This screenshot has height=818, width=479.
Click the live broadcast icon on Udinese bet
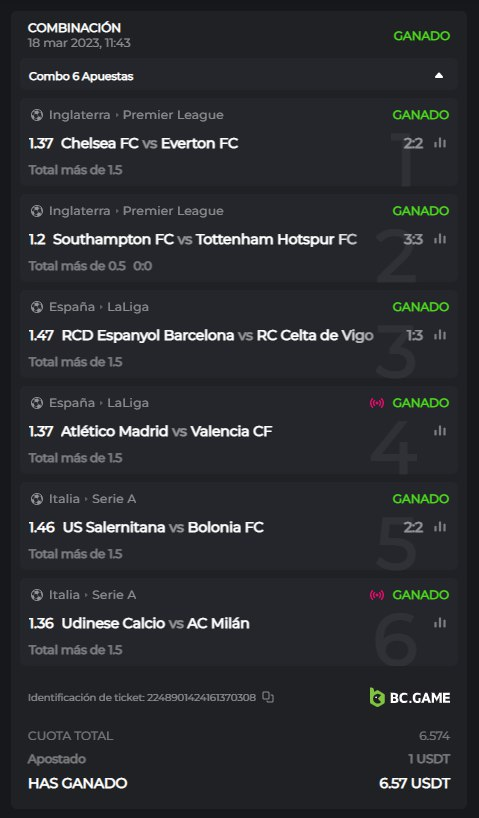coord(377,595)
